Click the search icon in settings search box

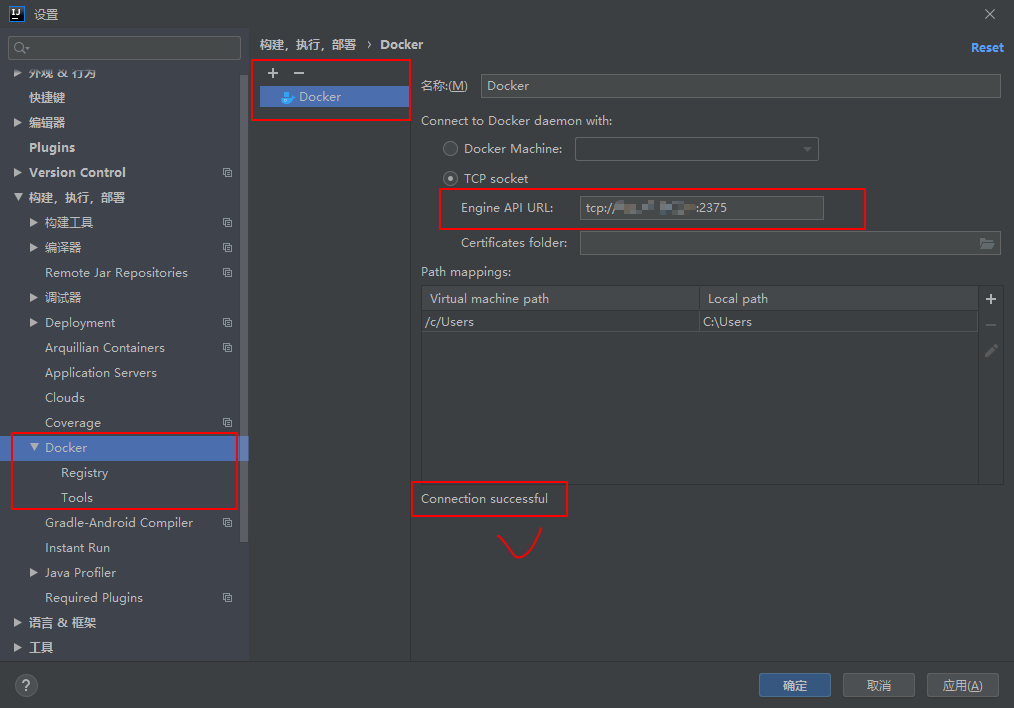[21, 48]
